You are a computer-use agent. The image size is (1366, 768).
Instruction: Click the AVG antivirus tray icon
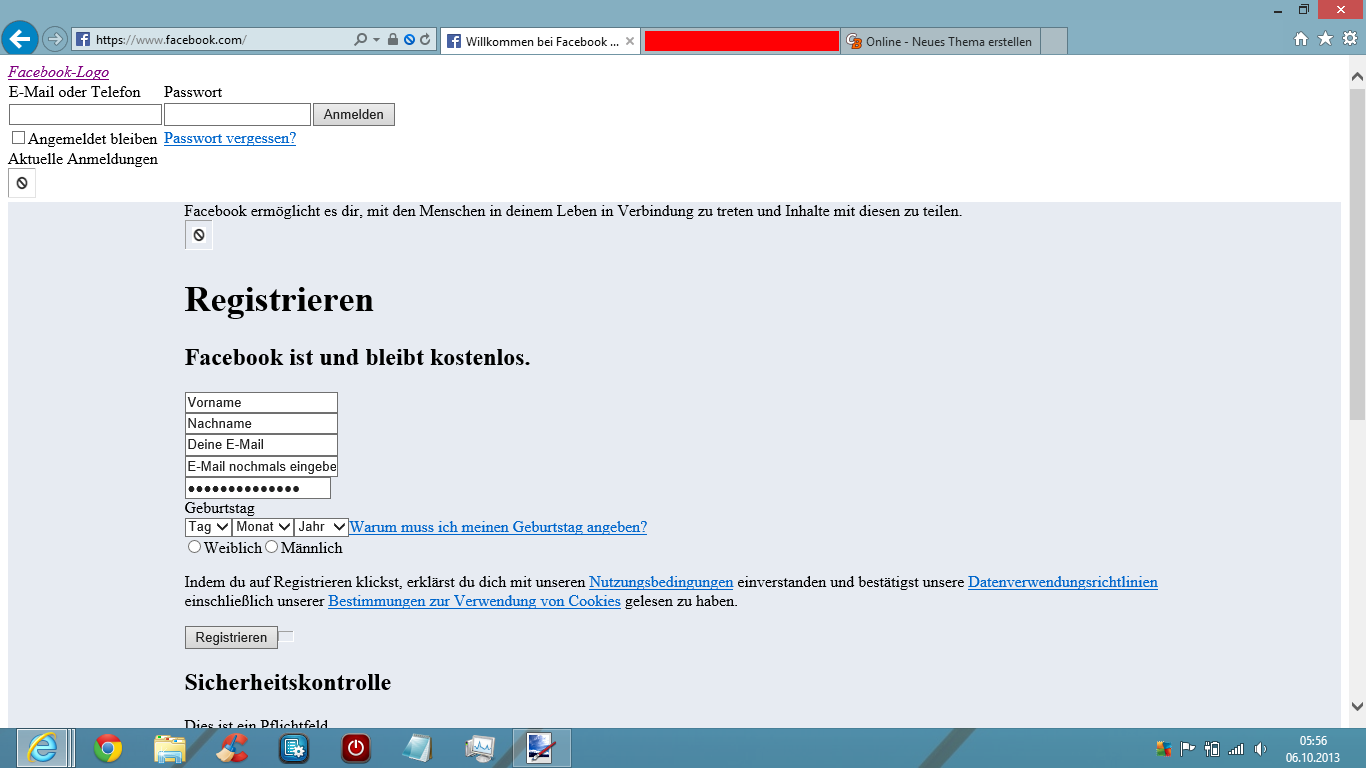1163,748
